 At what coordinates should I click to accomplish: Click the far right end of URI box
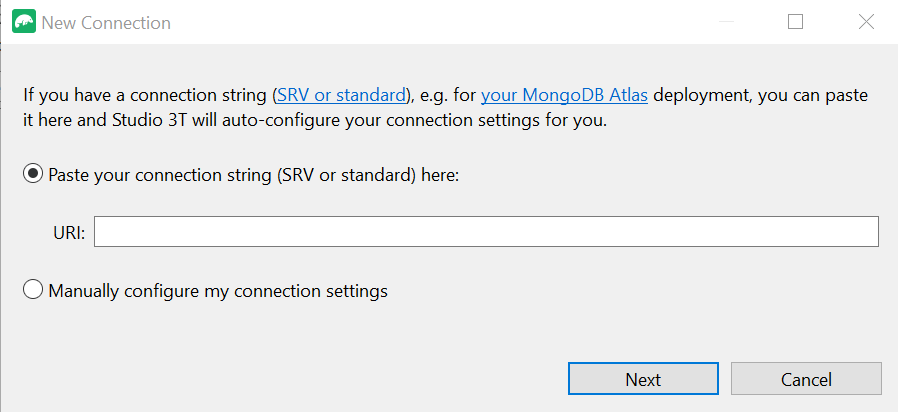(x=868, y=231)
